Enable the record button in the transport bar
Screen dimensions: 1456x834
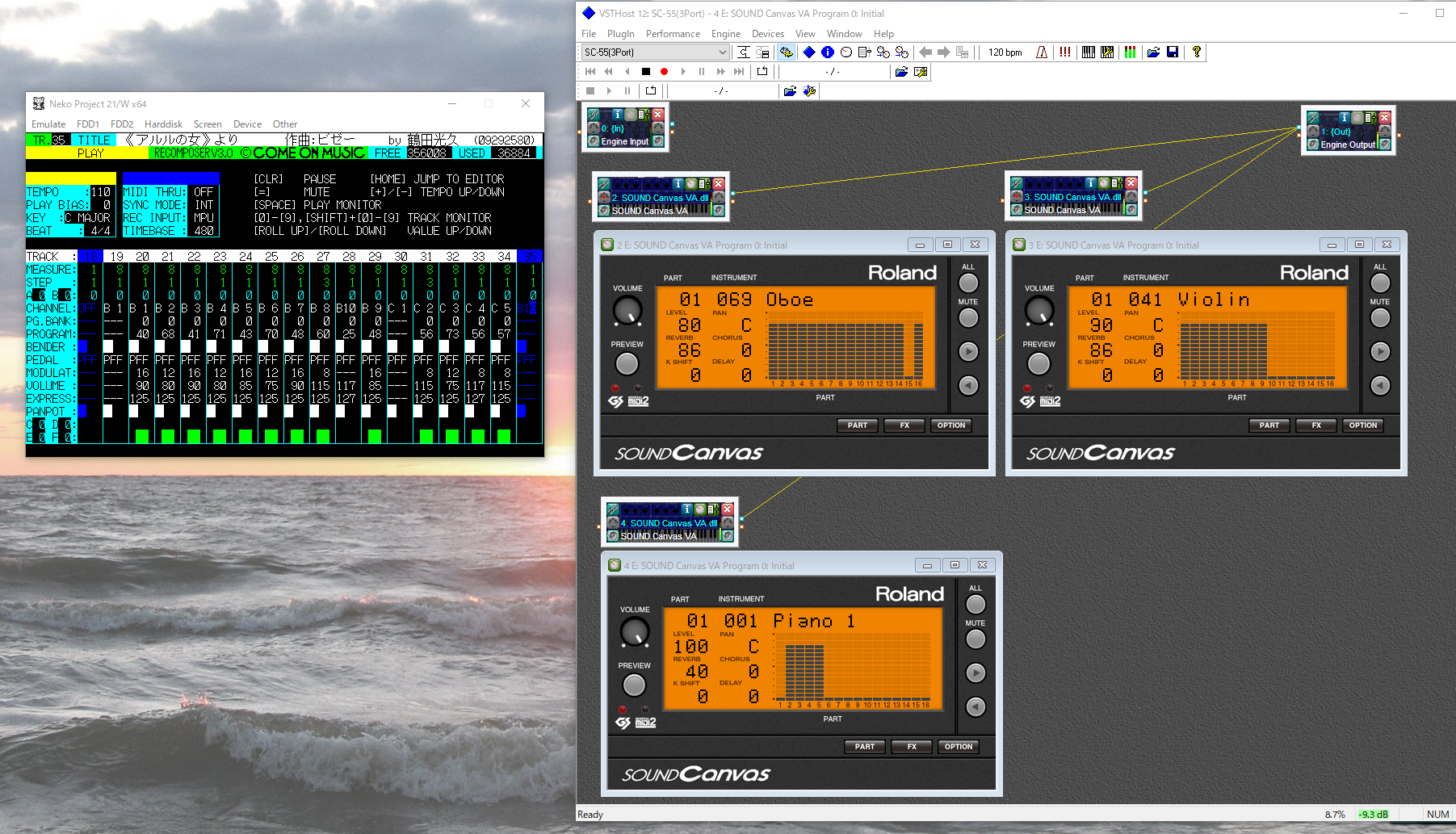coord(664,71)
